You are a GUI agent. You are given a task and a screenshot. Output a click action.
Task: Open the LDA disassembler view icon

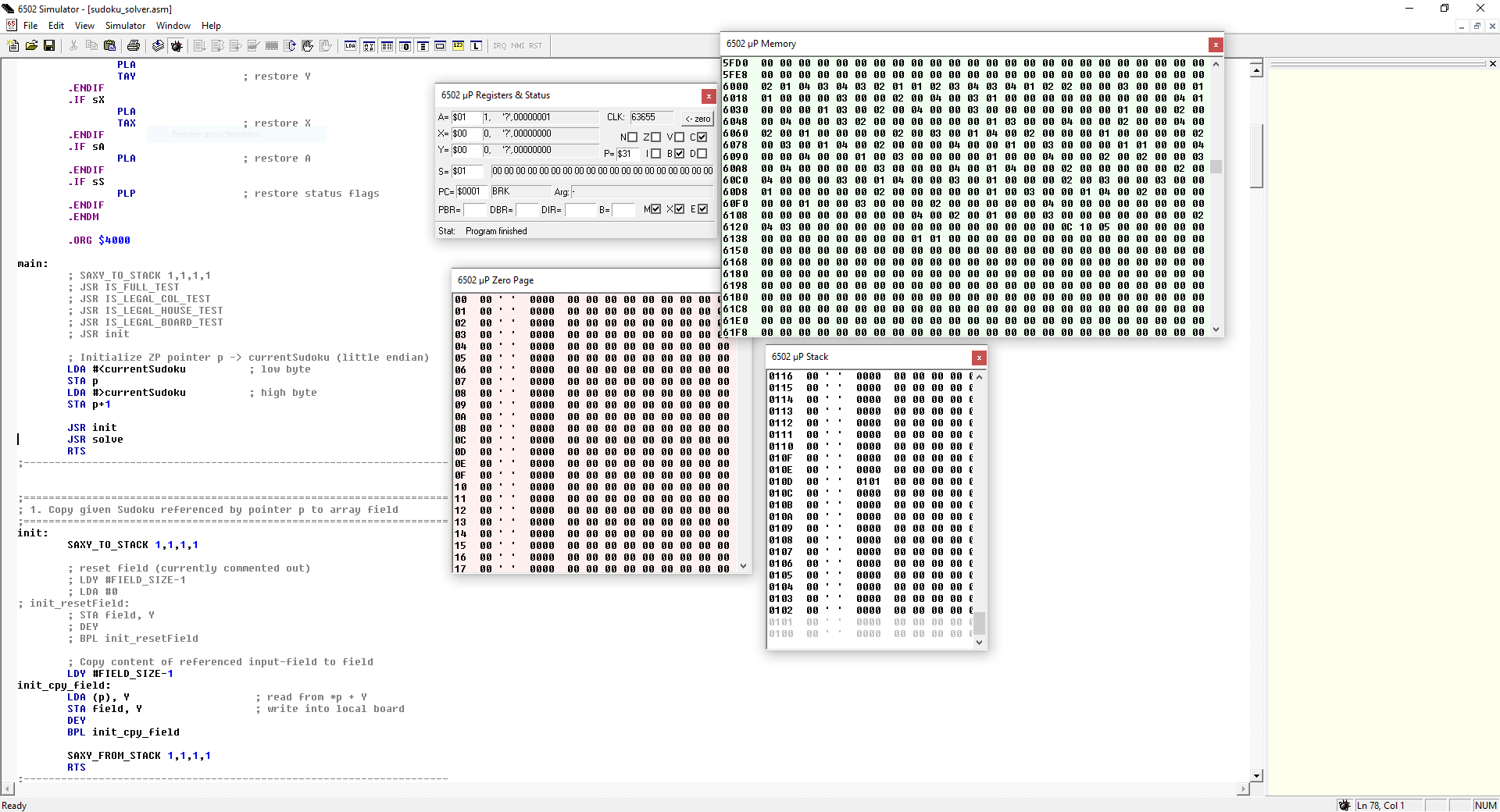[350, 46]
